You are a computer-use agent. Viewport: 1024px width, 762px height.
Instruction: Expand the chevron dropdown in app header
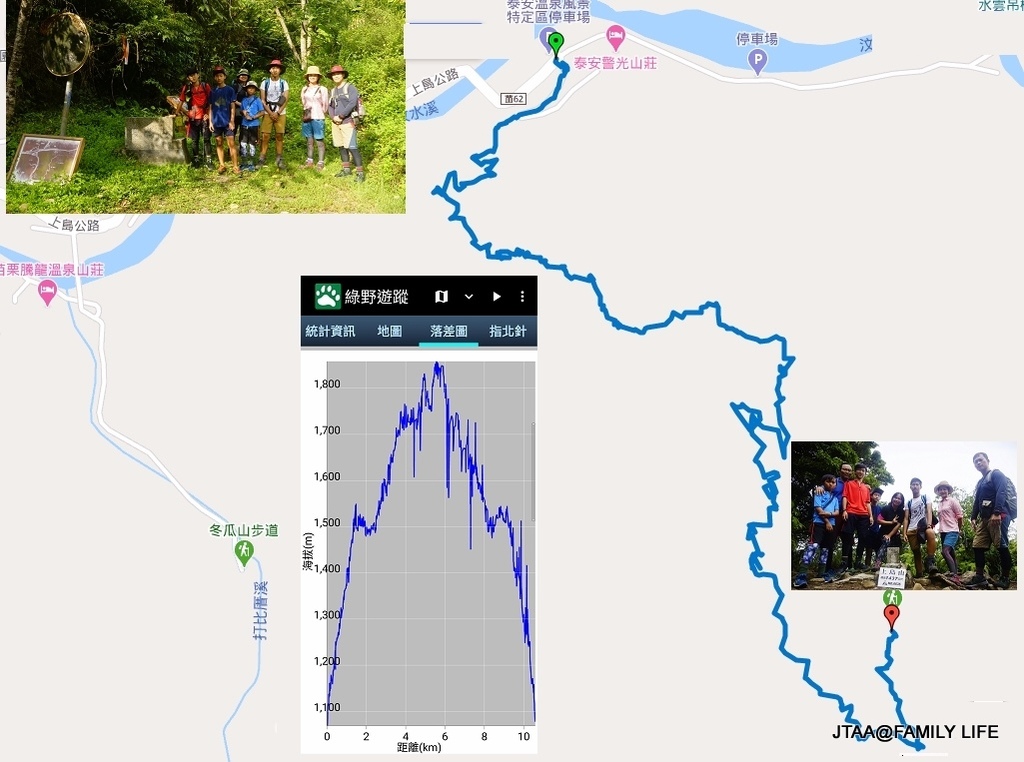[469, 296]
